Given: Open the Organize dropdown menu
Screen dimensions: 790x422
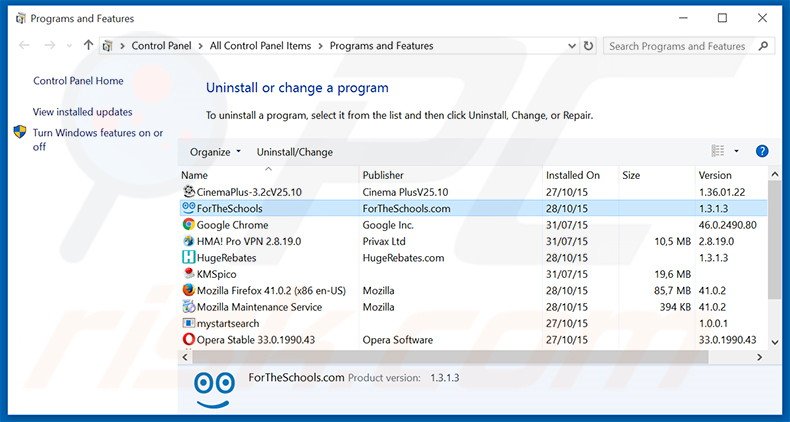Looking at the screenshot, I should pos(216,152).
